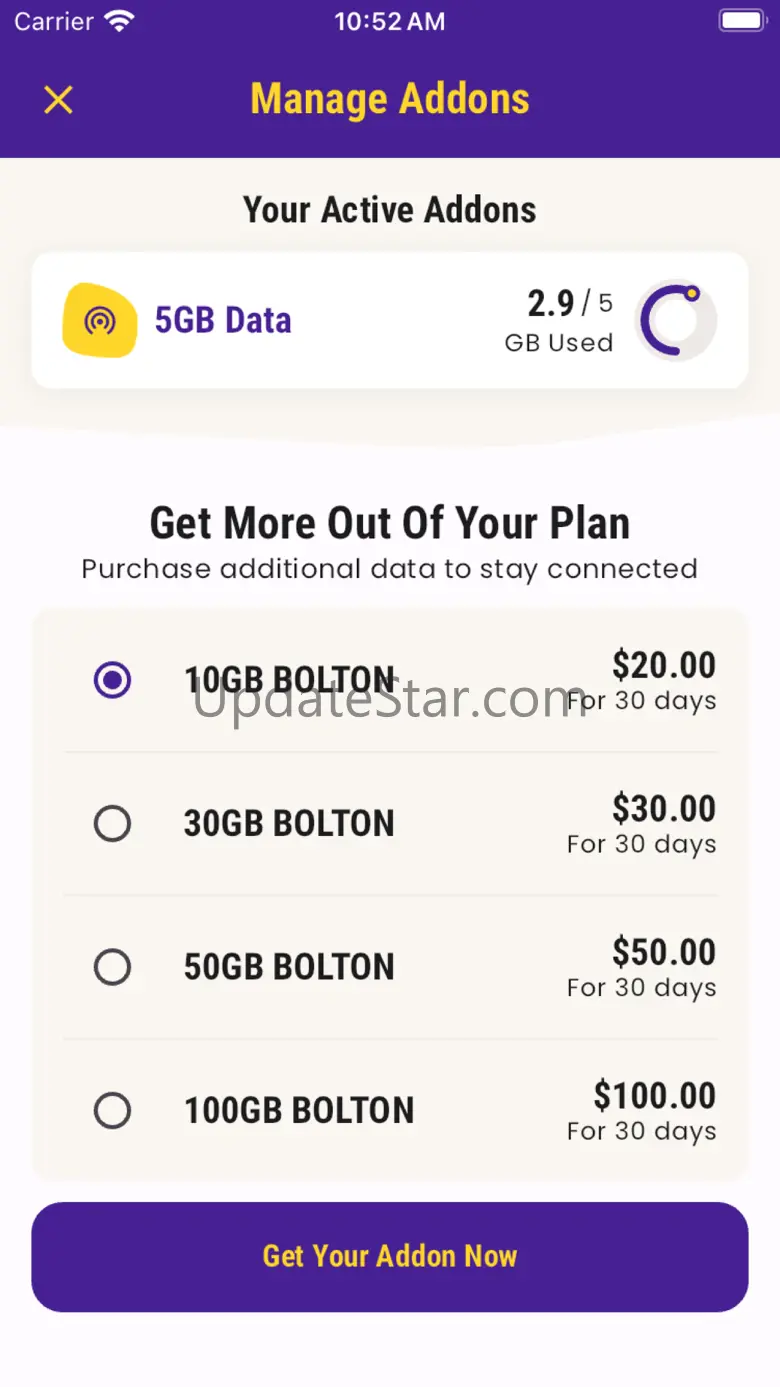Tap the $100.00 price for 100GB
Viewport: 780px width, 1387px height.
point(655,1096)
